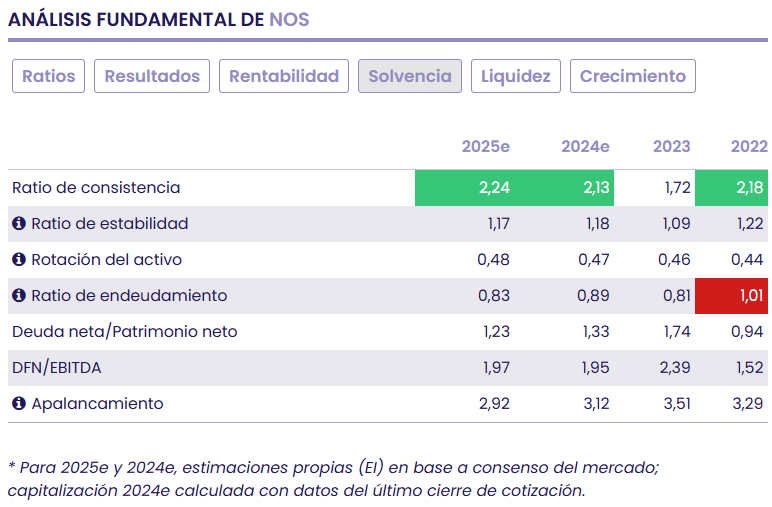Click the 2023 column header

pyautogui.click(x=671, y=146)
